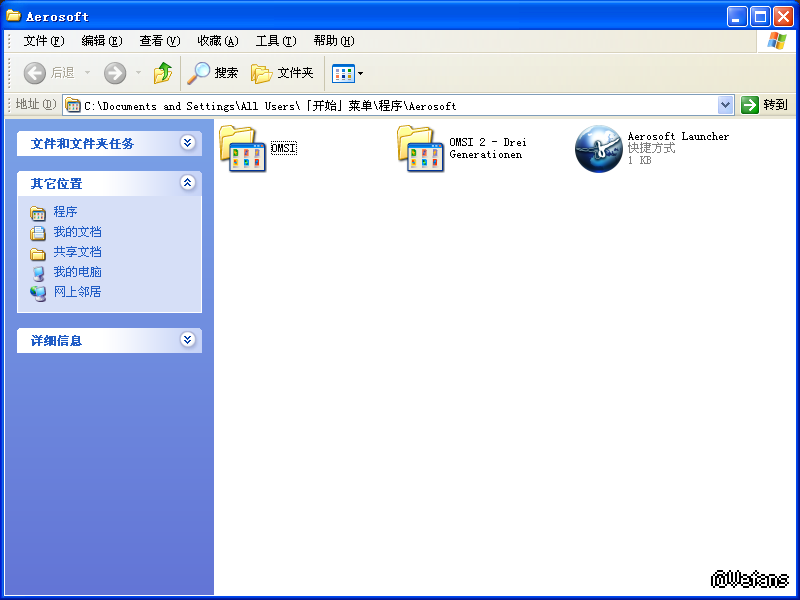Open the 收藏(A) menu
The width and height of the screenshot is (800, 600).
[x=218, y=41]
